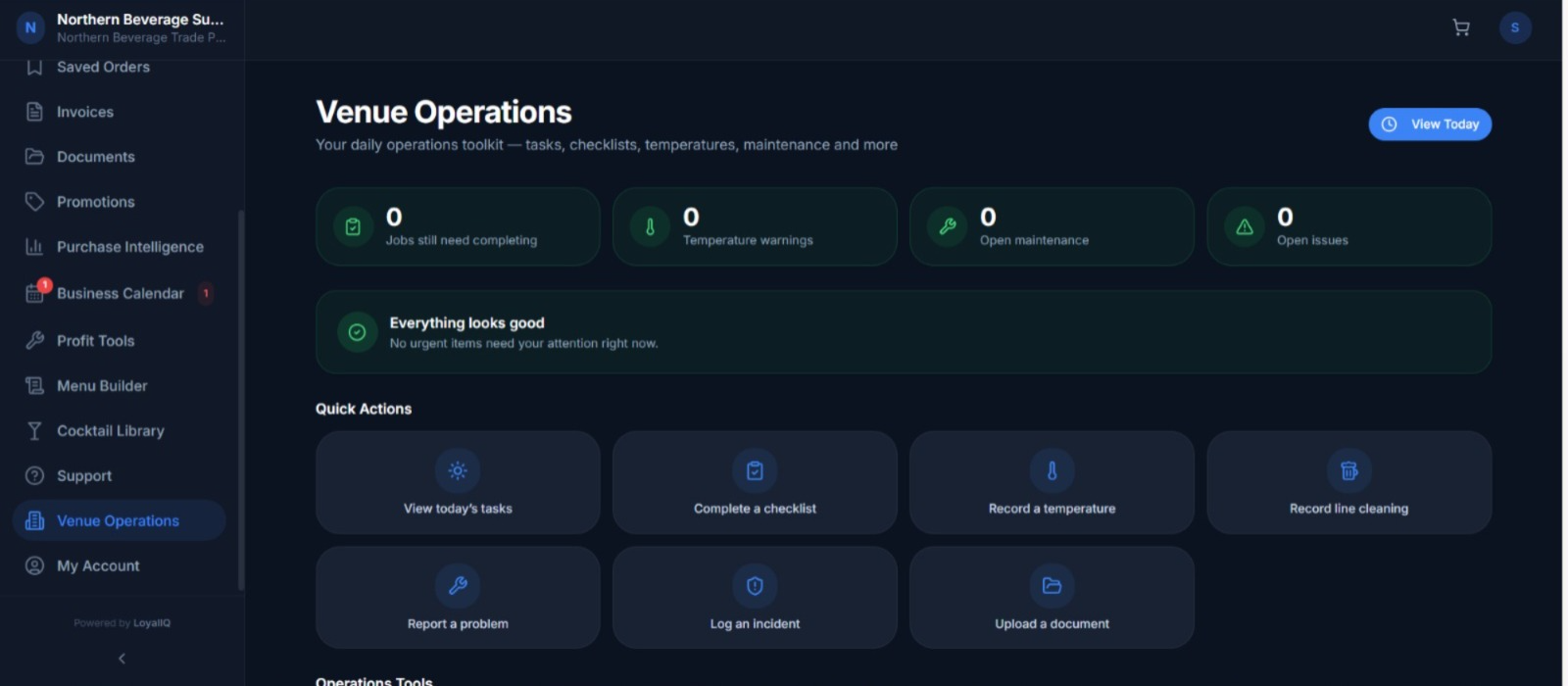Click the Documents folder icon in sidebar

click(x=34, y=157)
